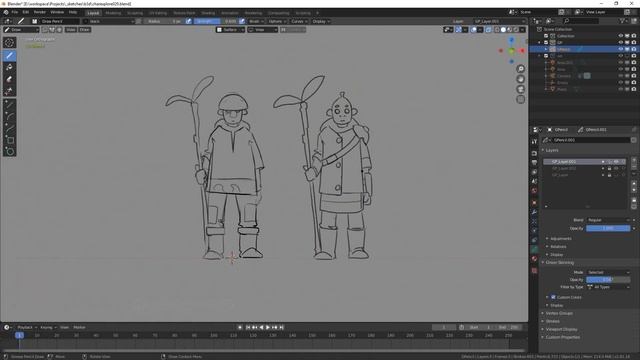
Task: Toggle visibility eye of Collection row
Action: coord(620,36)
